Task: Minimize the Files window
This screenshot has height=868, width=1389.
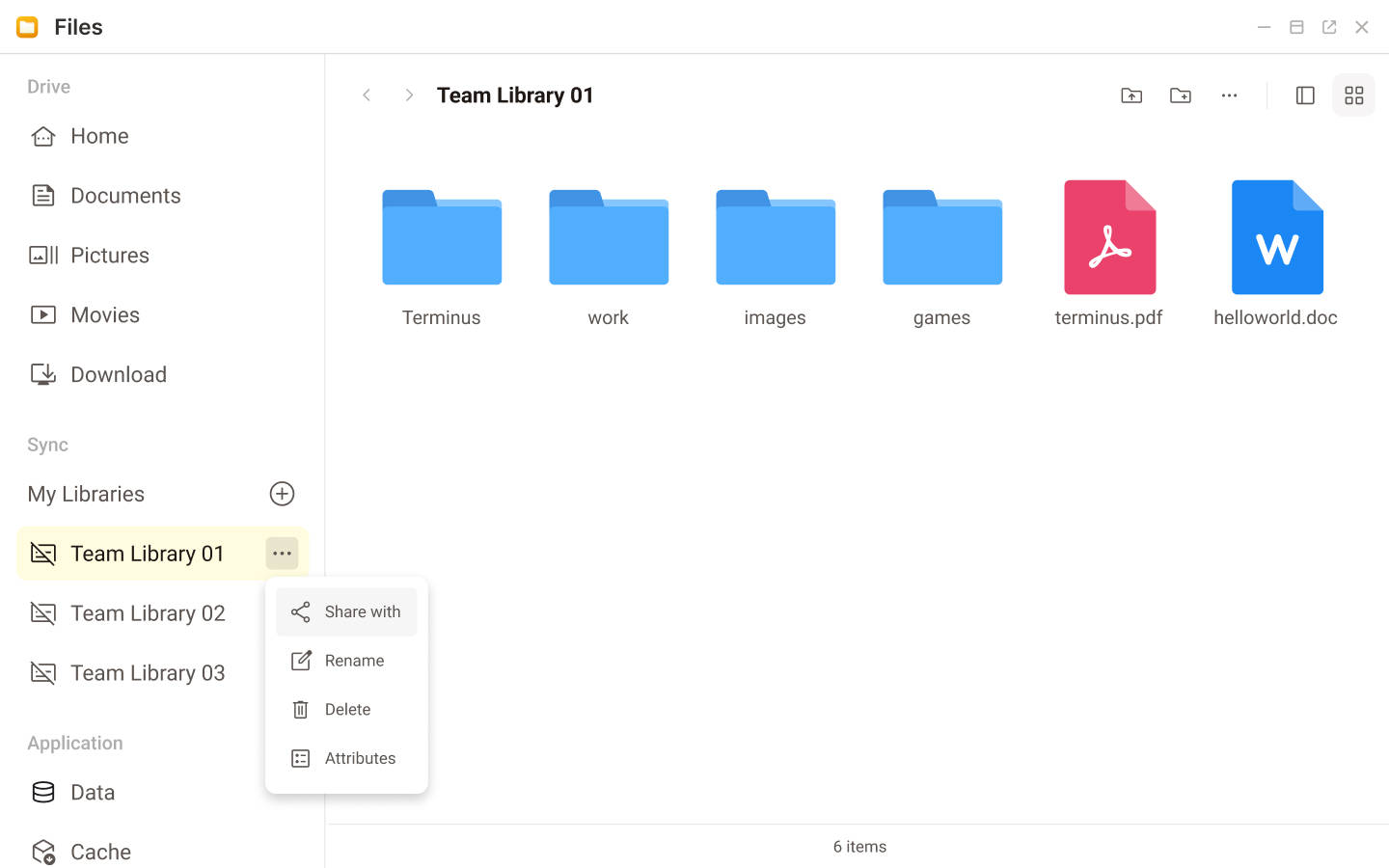Action: 1264,27
